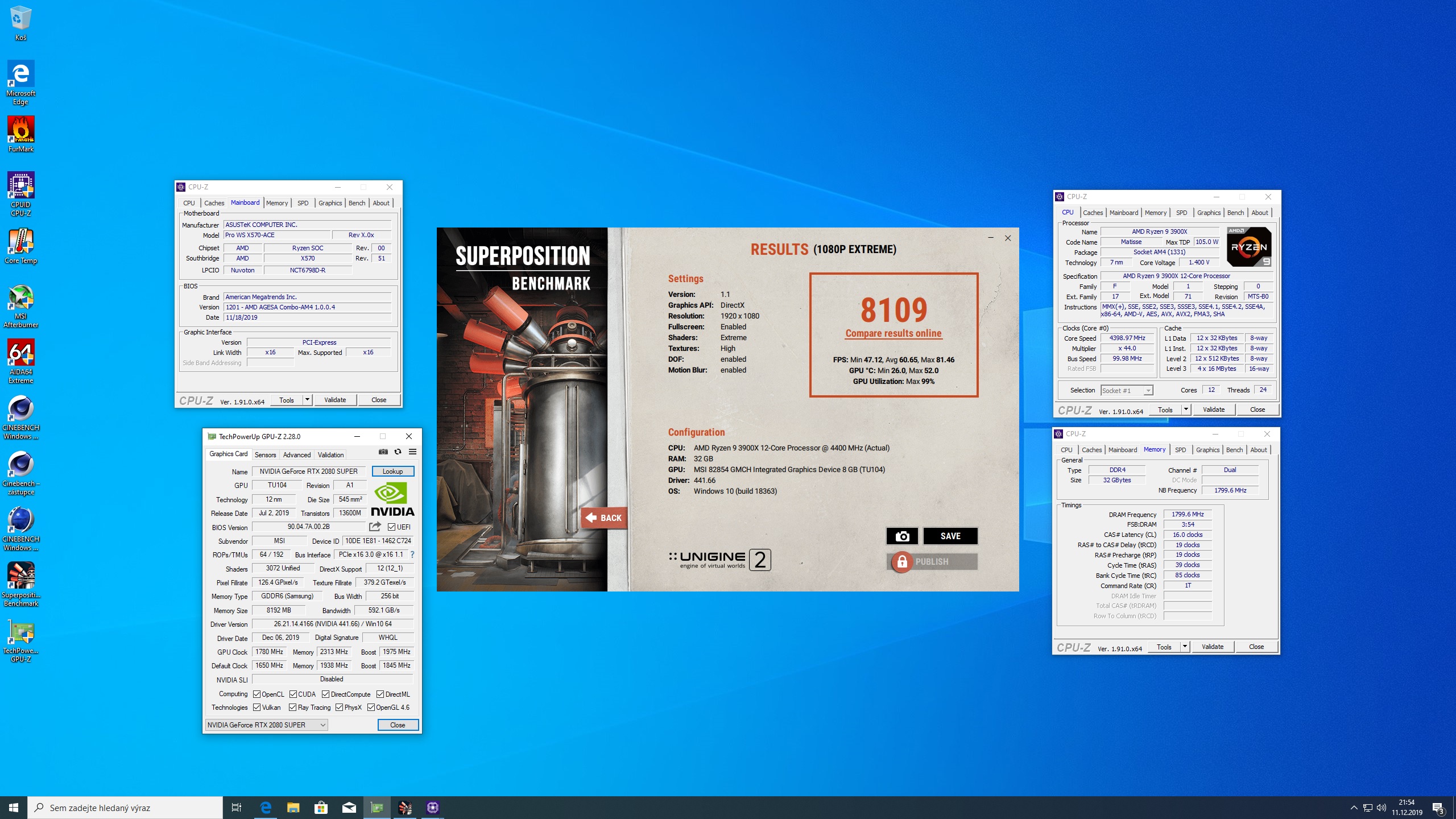
Task: Switch to Sensors tab in GPU-Z
Action: point(265,455)
